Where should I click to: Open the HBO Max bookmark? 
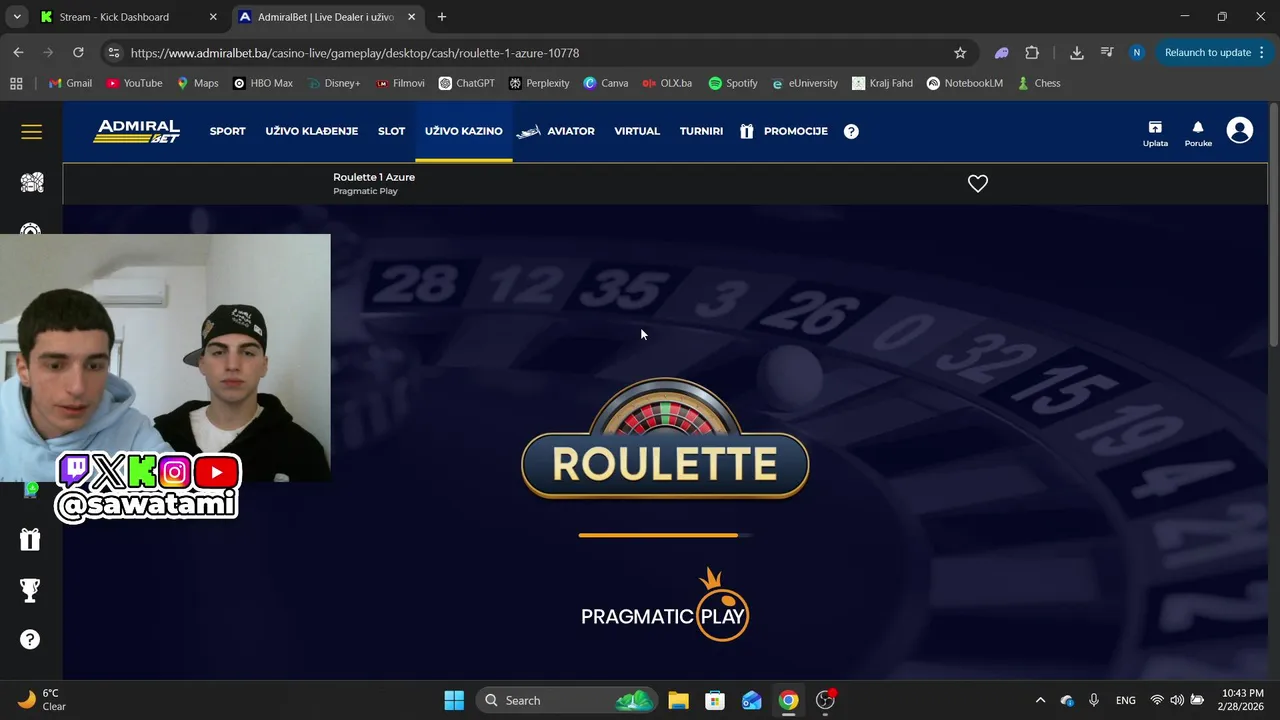[262, 83]
